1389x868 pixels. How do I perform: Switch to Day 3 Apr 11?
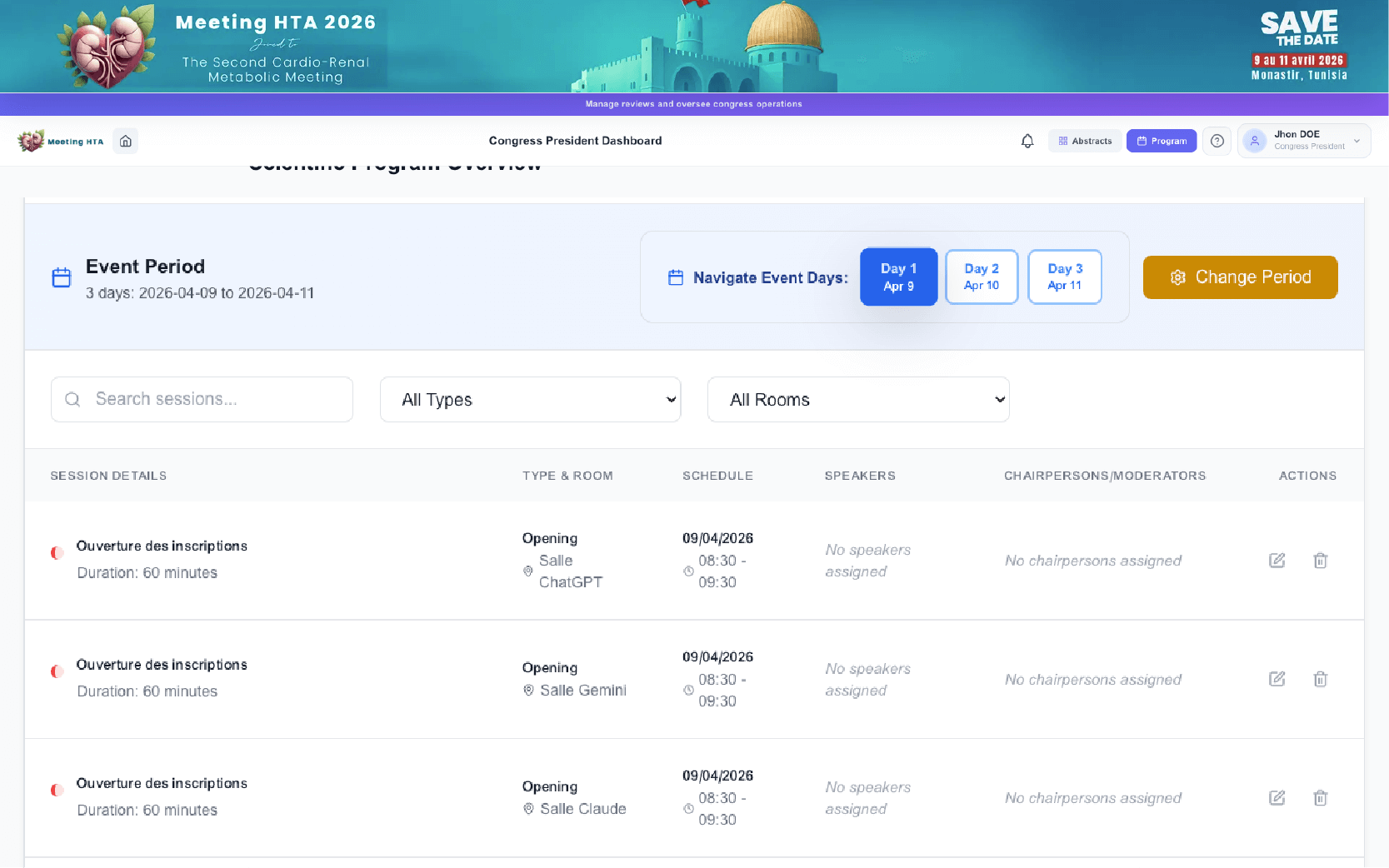click(1064, 277)
